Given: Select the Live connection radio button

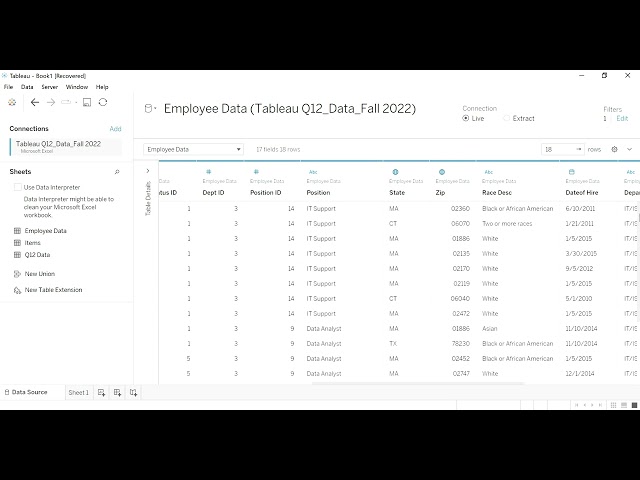Looking at the screenshot, I should [466, 118].
